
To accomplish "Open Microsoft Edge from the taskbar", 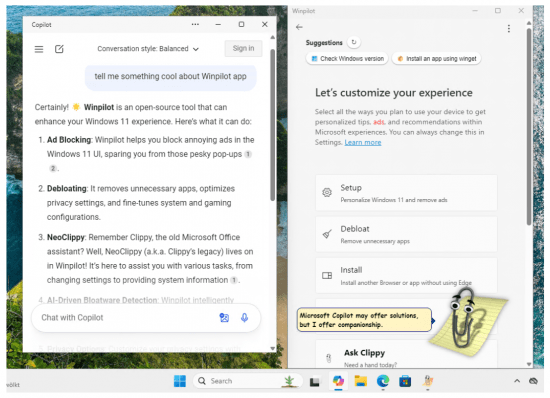I will tap(383, 381).
